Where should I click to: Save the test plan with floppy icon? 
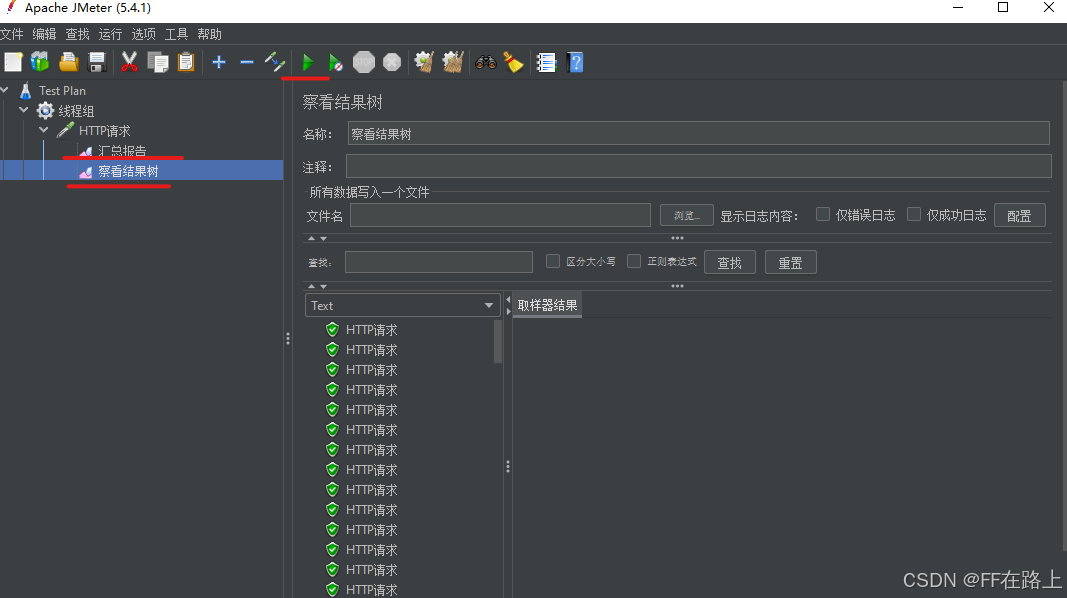[97, 63]
